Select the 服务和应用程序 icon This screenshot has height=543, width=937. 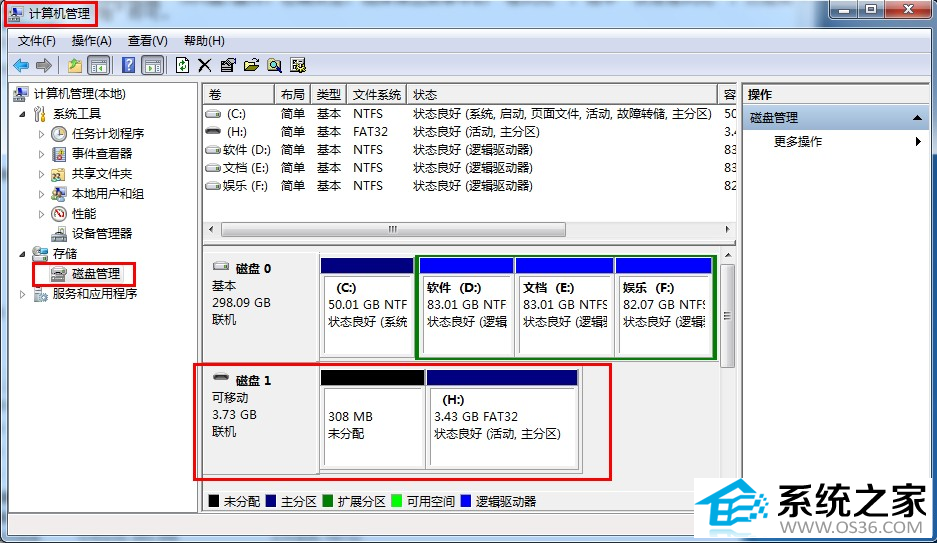coord(40,294)
